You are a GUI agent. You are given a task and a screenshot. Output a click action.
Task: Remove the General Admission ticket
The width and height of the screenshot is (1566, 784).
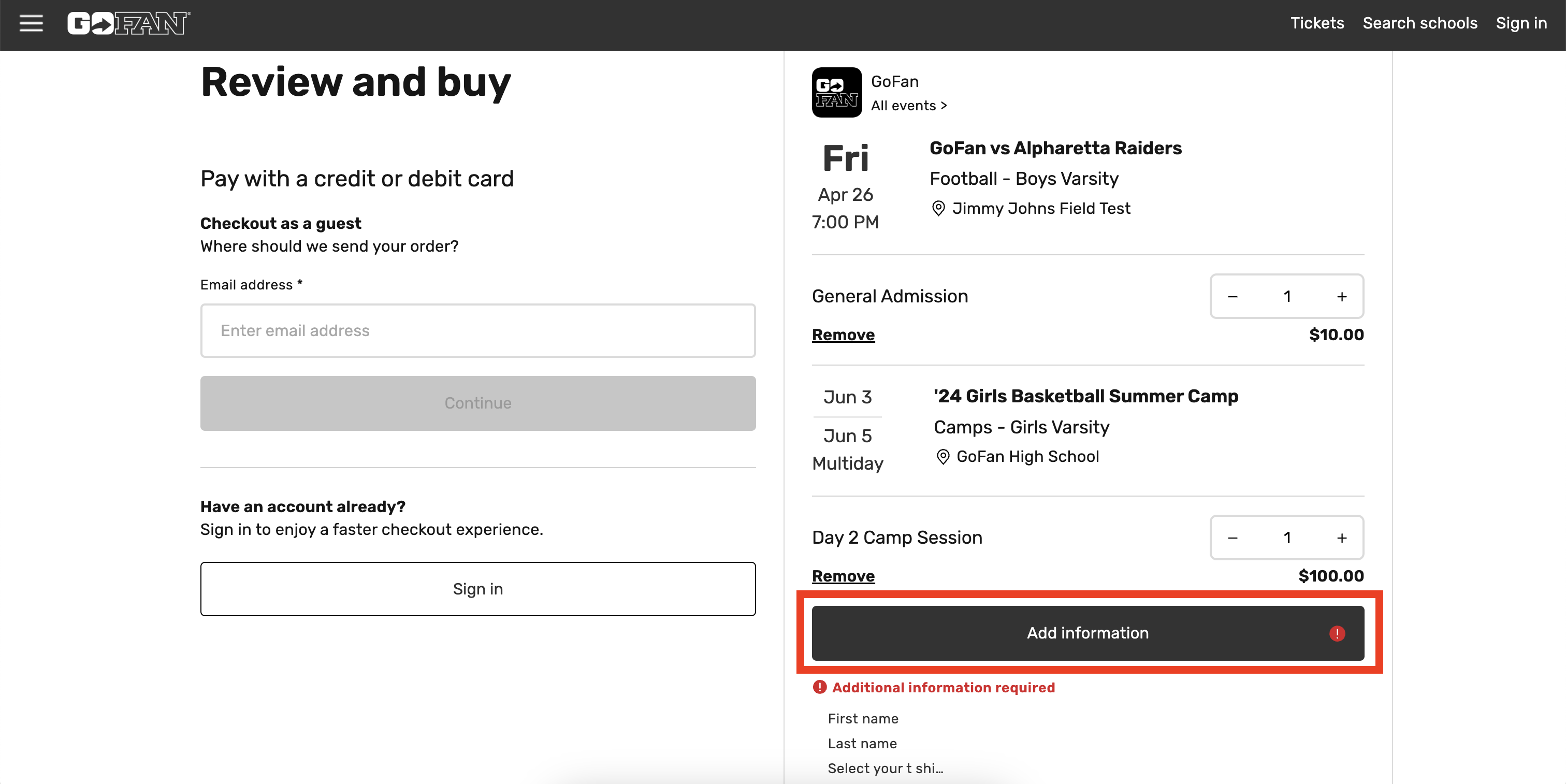(843, 335)
